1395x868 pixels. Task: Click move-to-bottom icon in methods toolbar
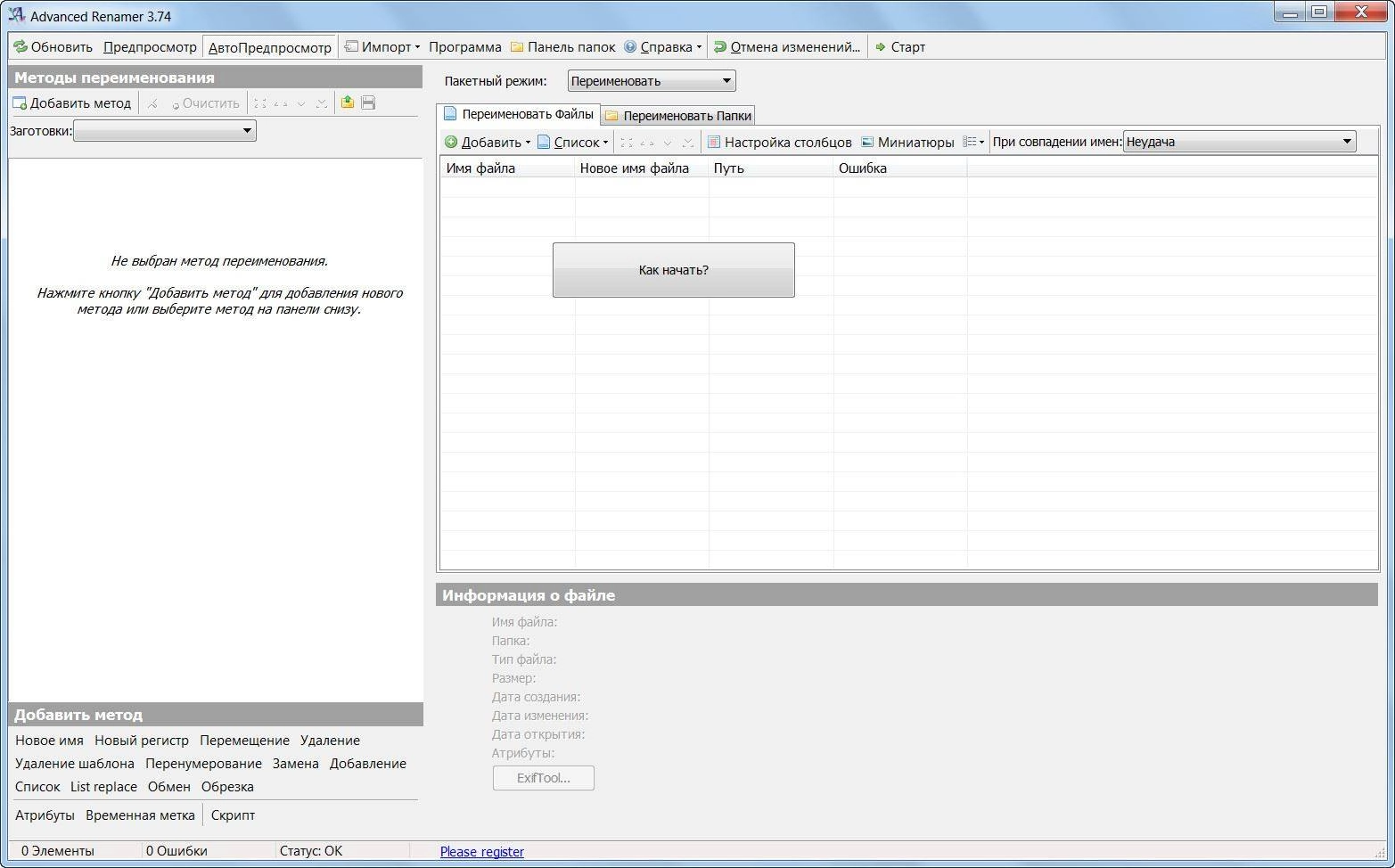click(x=322, y=103)
